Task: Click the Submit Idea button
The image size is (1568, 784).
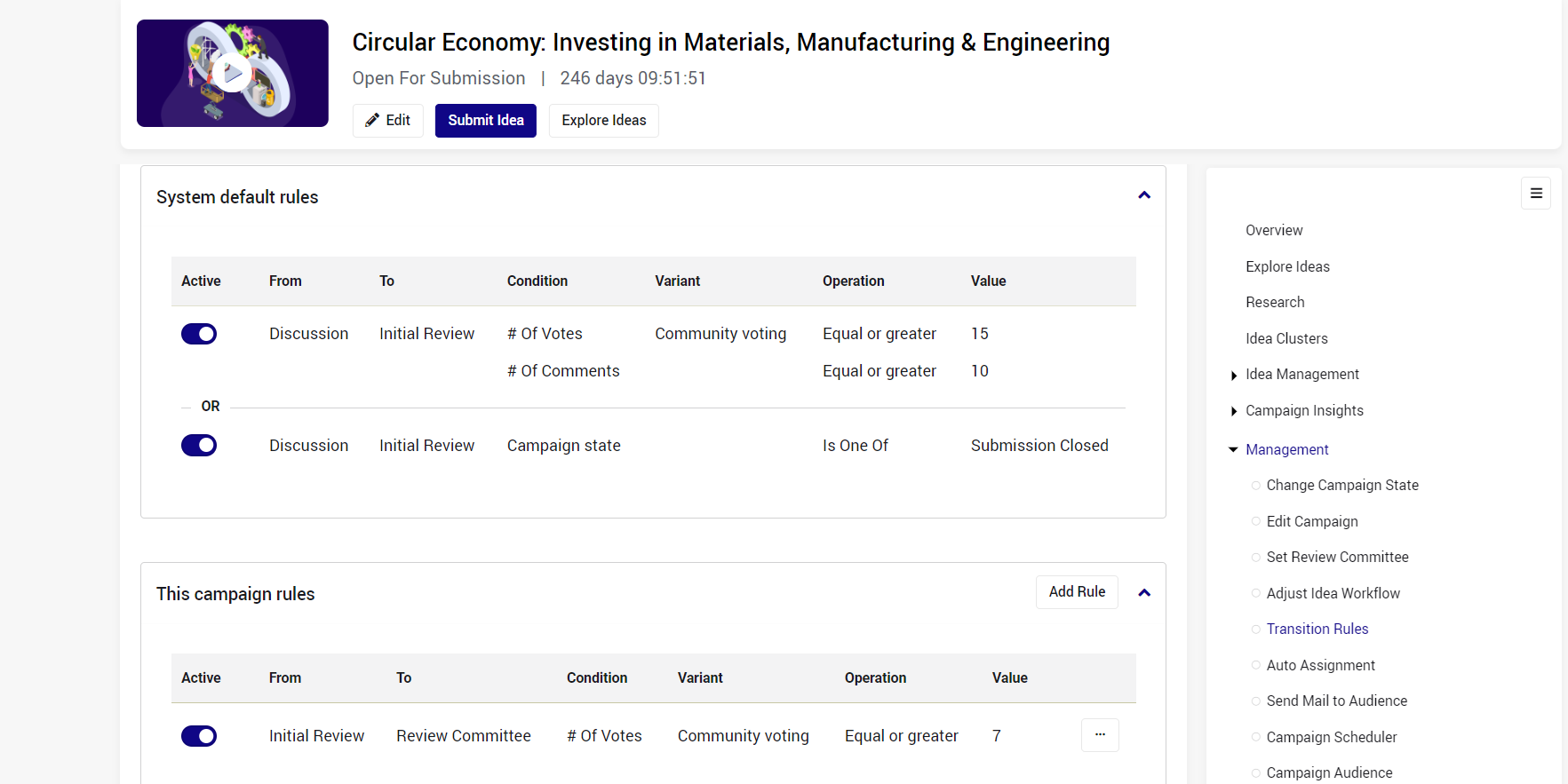Action: pos(486,121)
